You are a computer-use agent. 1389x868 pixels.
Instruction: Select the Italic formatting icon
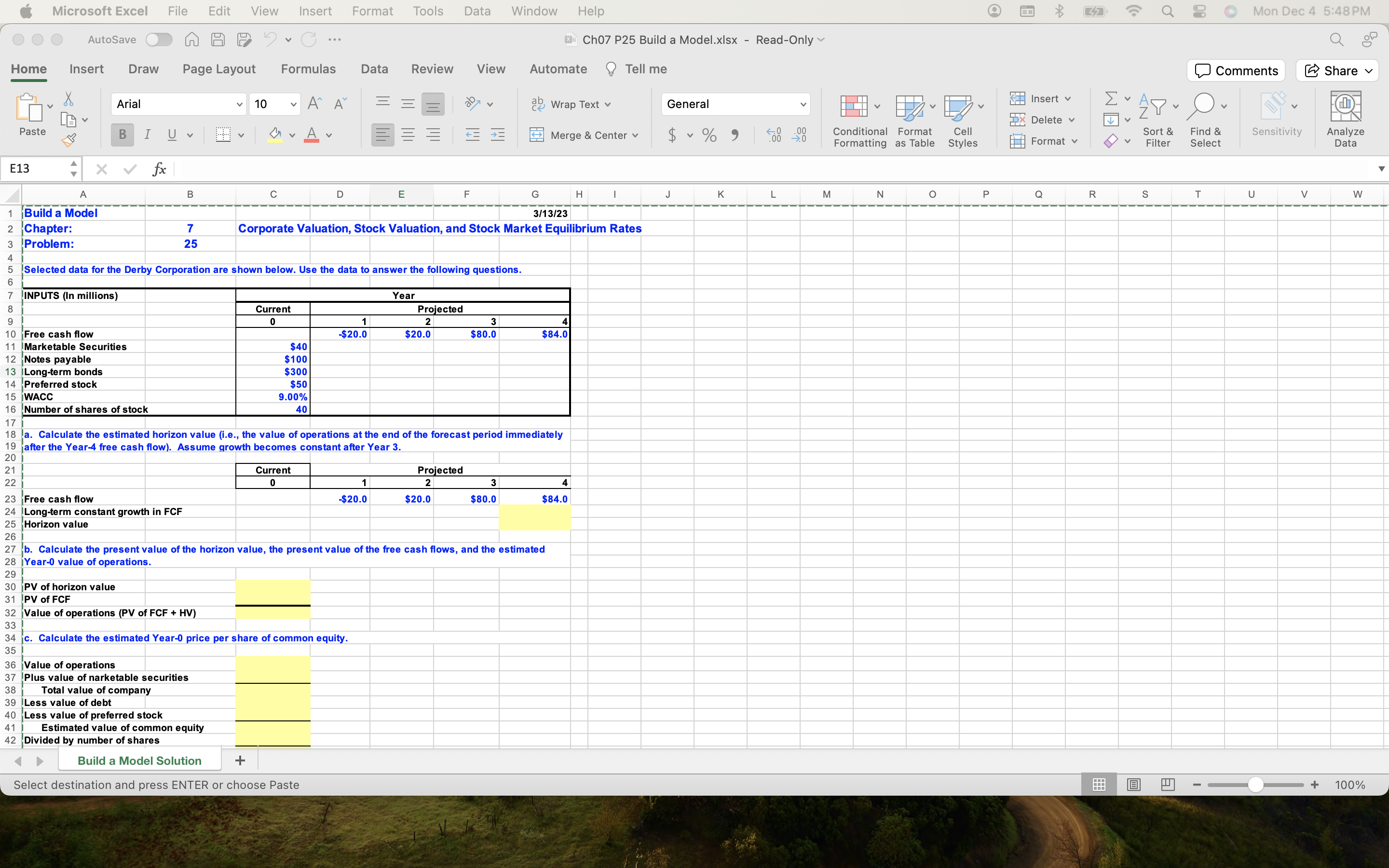[148, 135]
